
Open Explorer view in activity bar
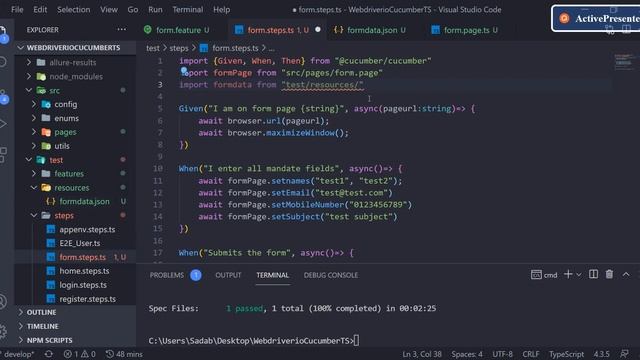click(3, 33)
